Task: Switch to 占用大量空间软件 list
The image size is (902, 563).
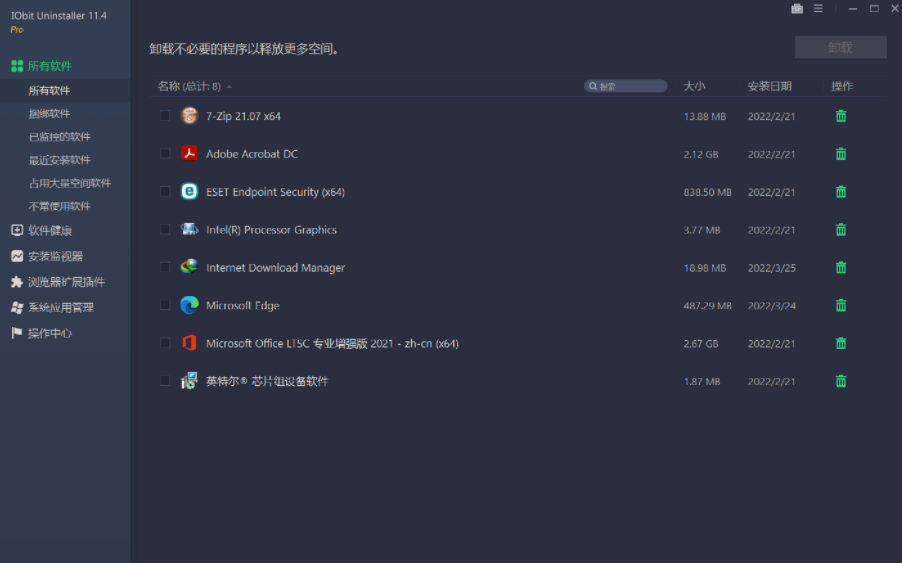Action: coord(70,183)
